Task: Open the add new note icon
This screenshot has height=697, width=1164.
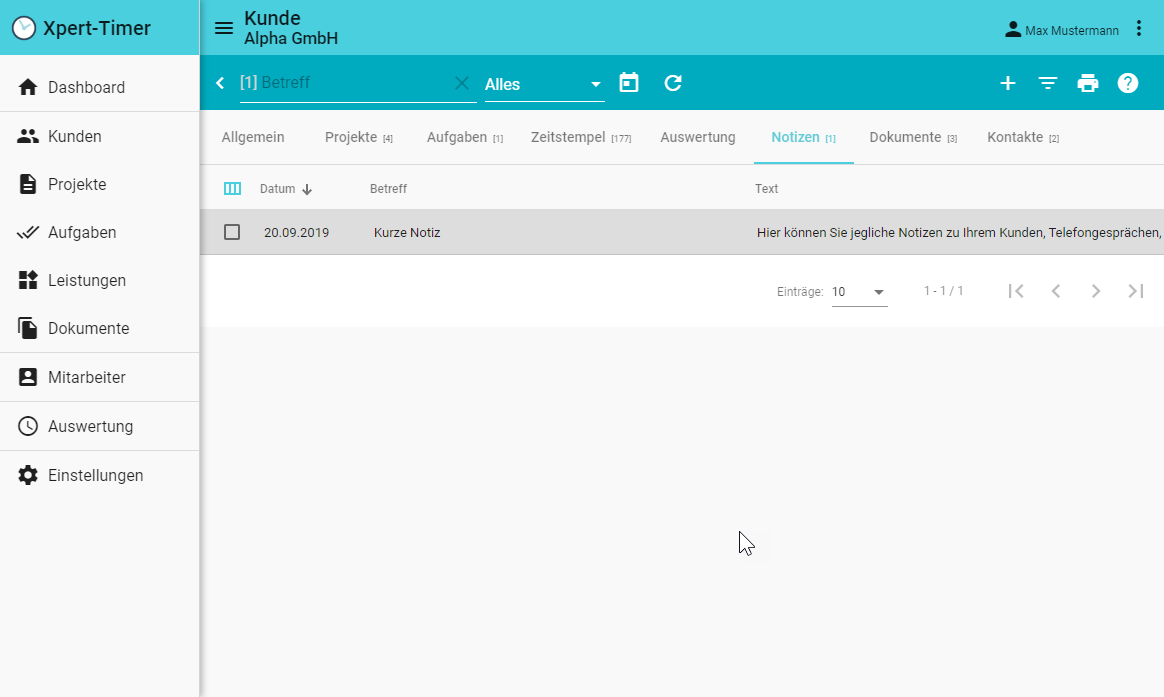Action: pyautogui.click(x=1007, y=83)
